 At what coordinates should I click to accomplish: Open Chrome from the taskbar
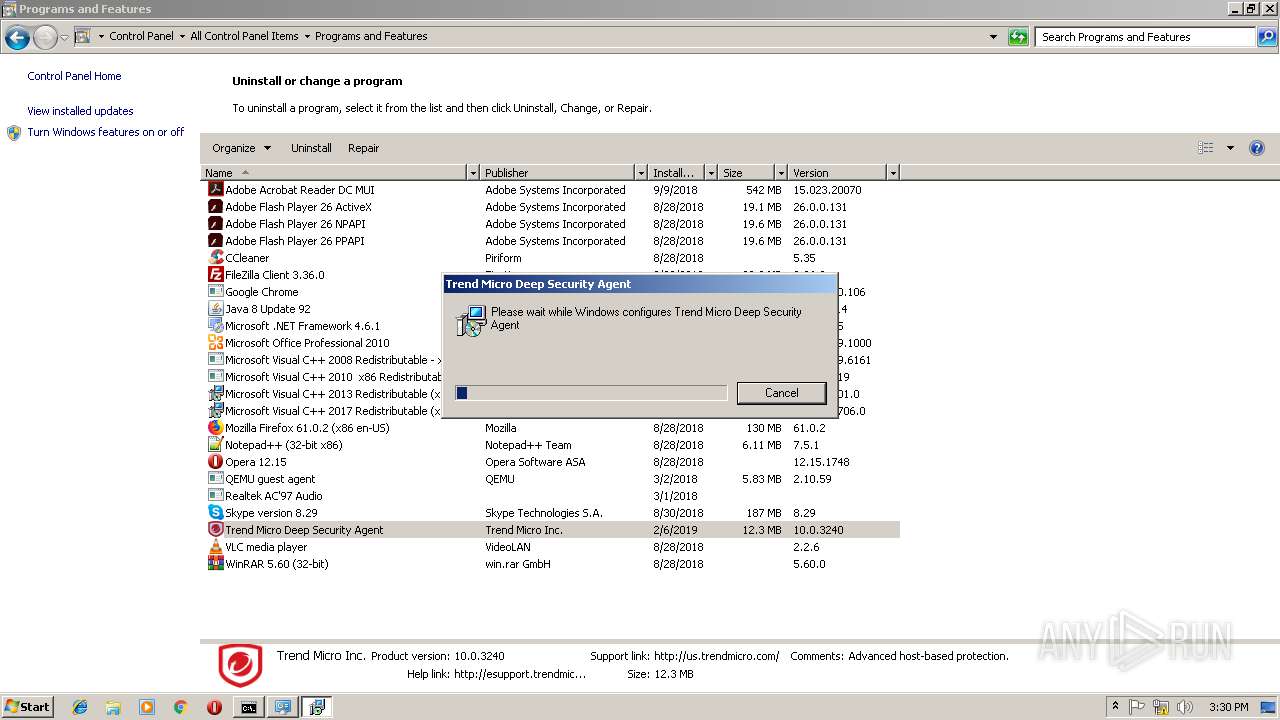tap(180, 707)
